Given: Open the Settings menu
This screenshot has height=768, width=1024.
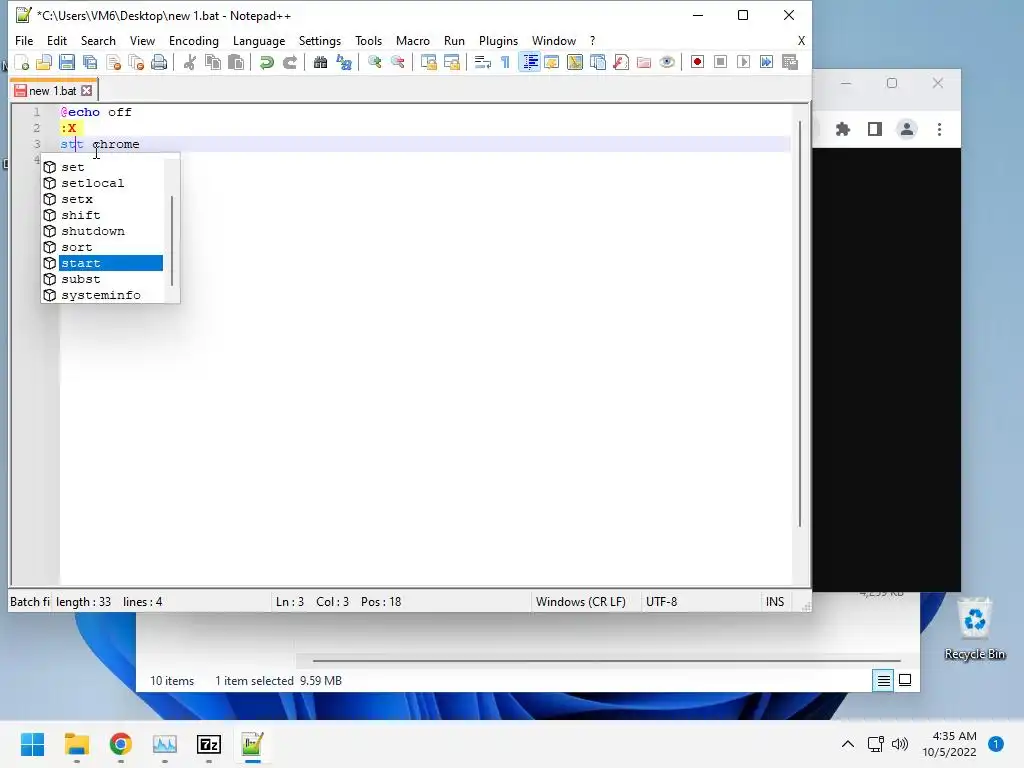Looking at the screenshot, I should click(x=320, y=40).
